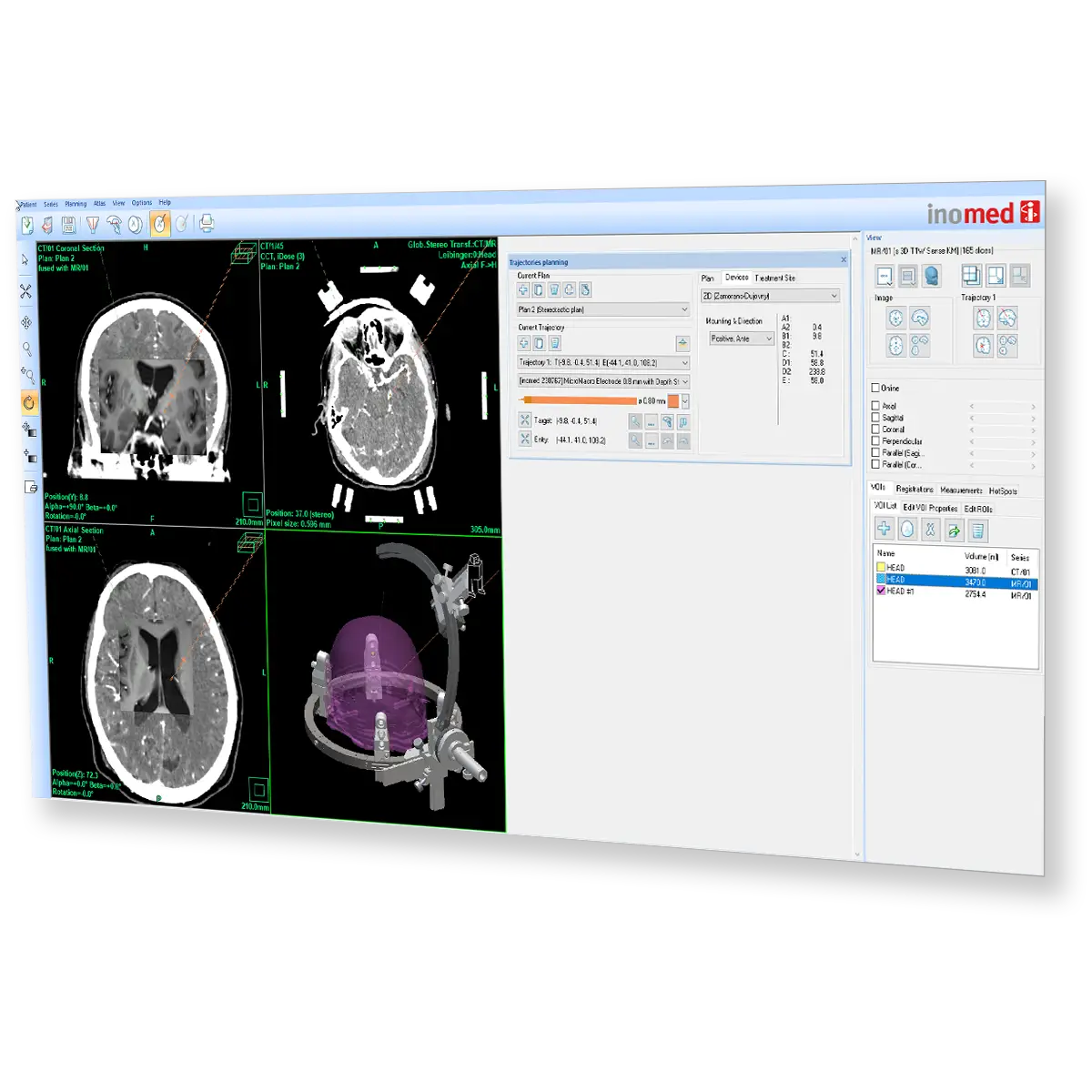Open the Planning menu
Screen dimensions: 1092x1092
[76, 204]
